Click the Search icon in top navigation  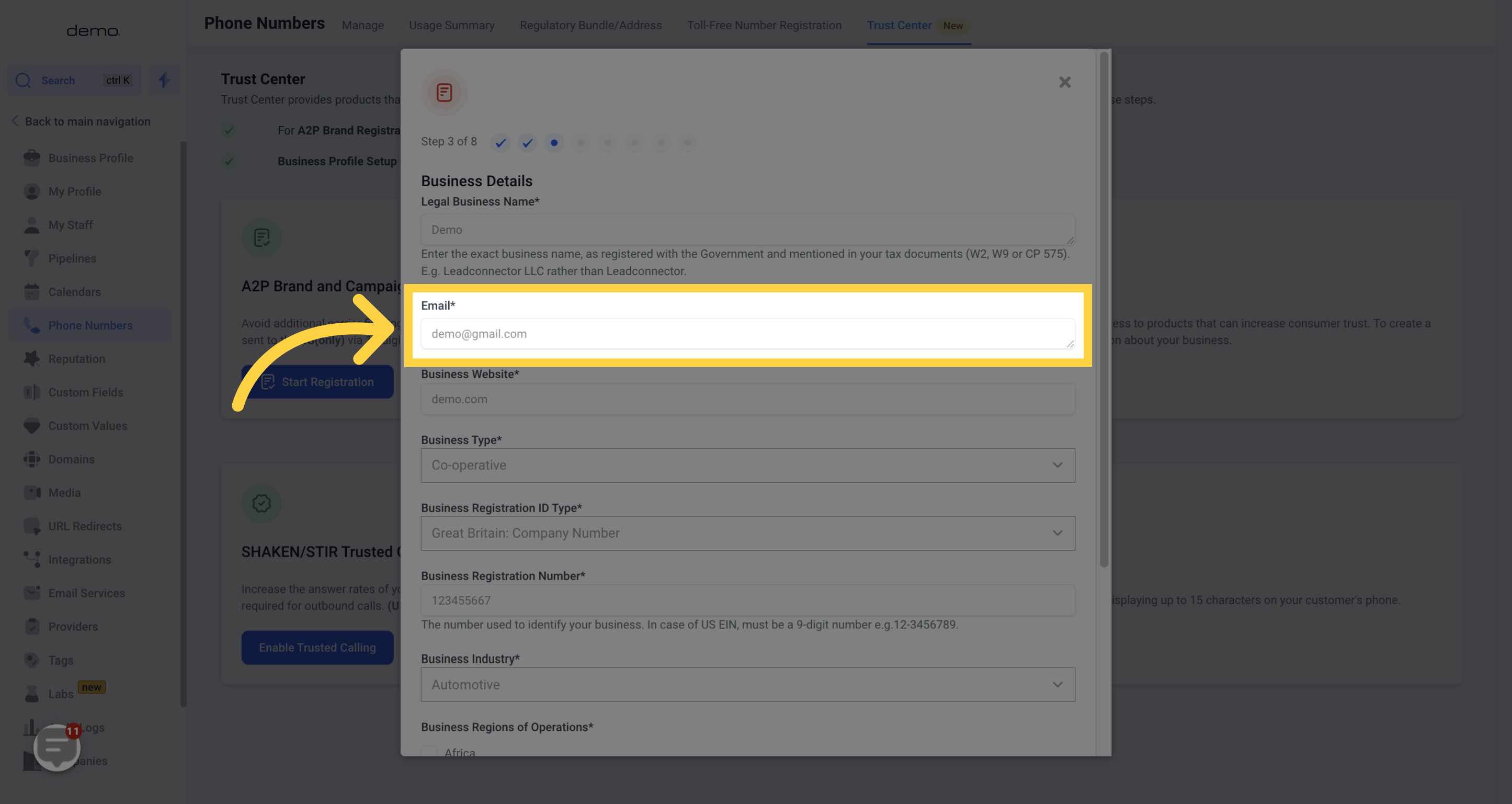pyautogui.click(x=22, y=80)
